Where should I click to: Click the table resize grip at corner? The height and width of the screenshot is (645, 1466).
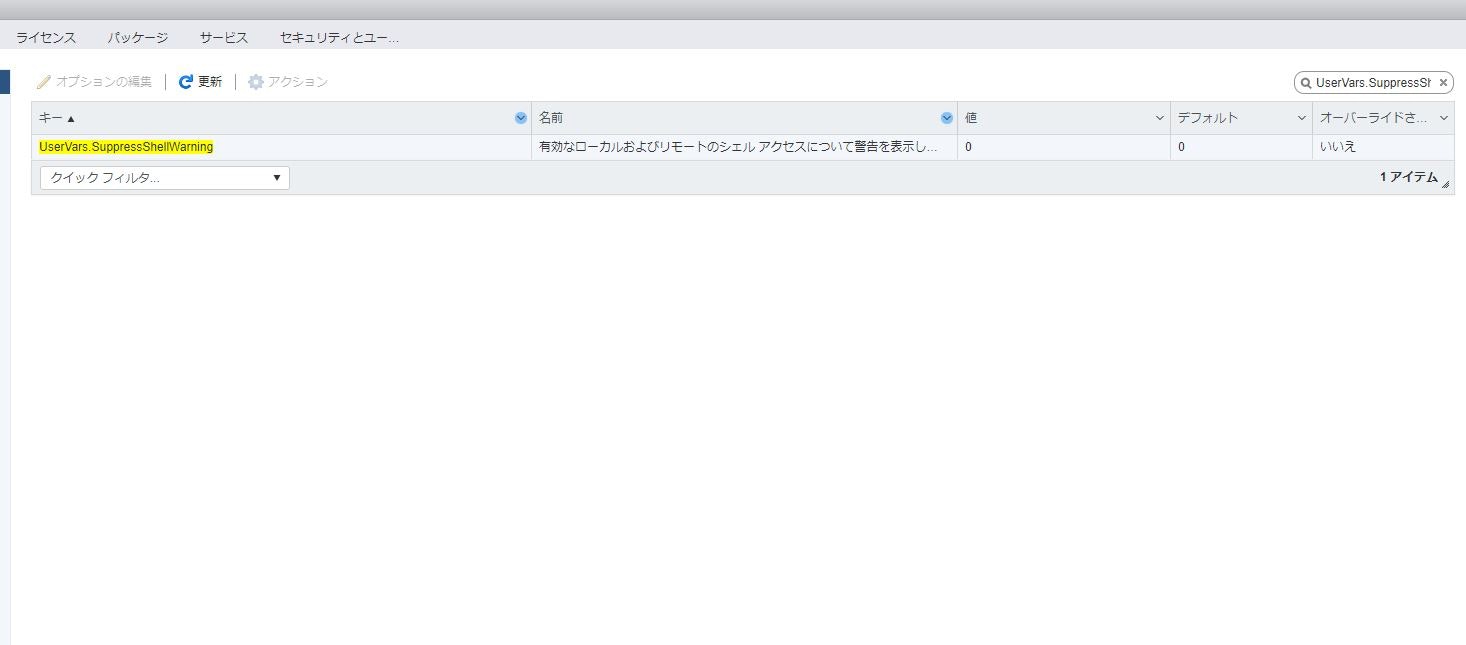1446,184
